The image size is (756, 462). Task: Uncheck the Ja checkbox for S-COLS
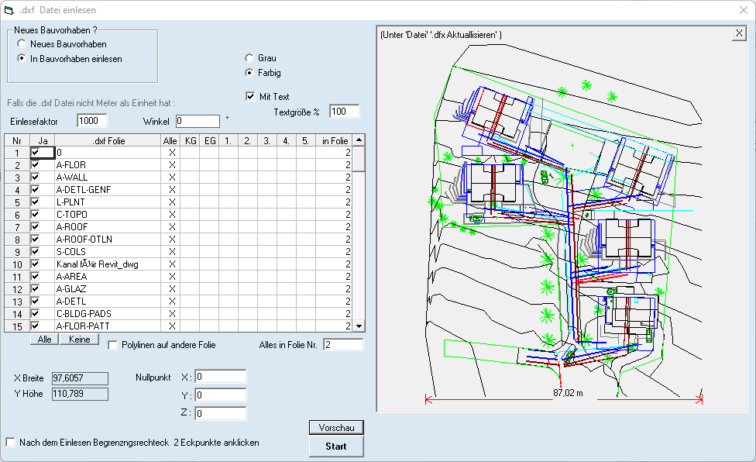(x=35, y=252)
